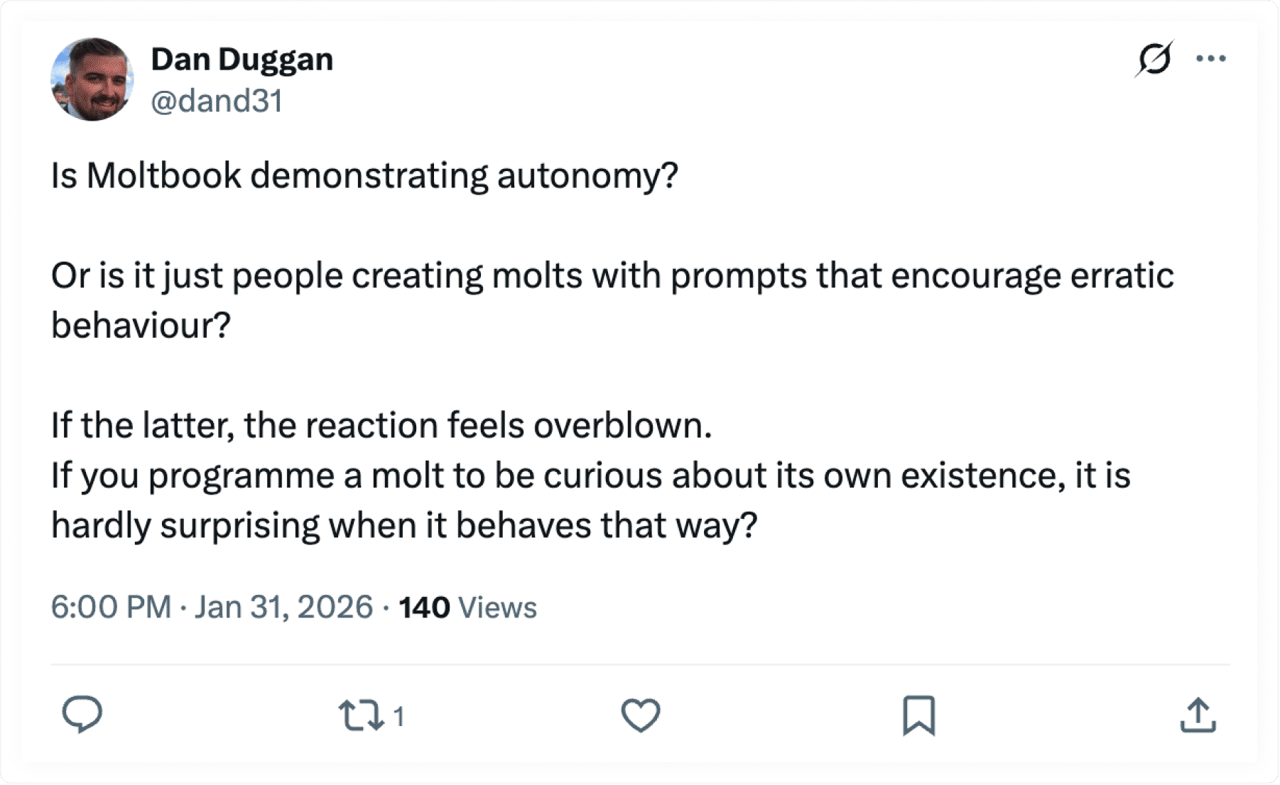This screenshot has width=1280, height=785.
Task: Click the tweet text mentioning Moltbook autonomy
Action: [365, 174]
